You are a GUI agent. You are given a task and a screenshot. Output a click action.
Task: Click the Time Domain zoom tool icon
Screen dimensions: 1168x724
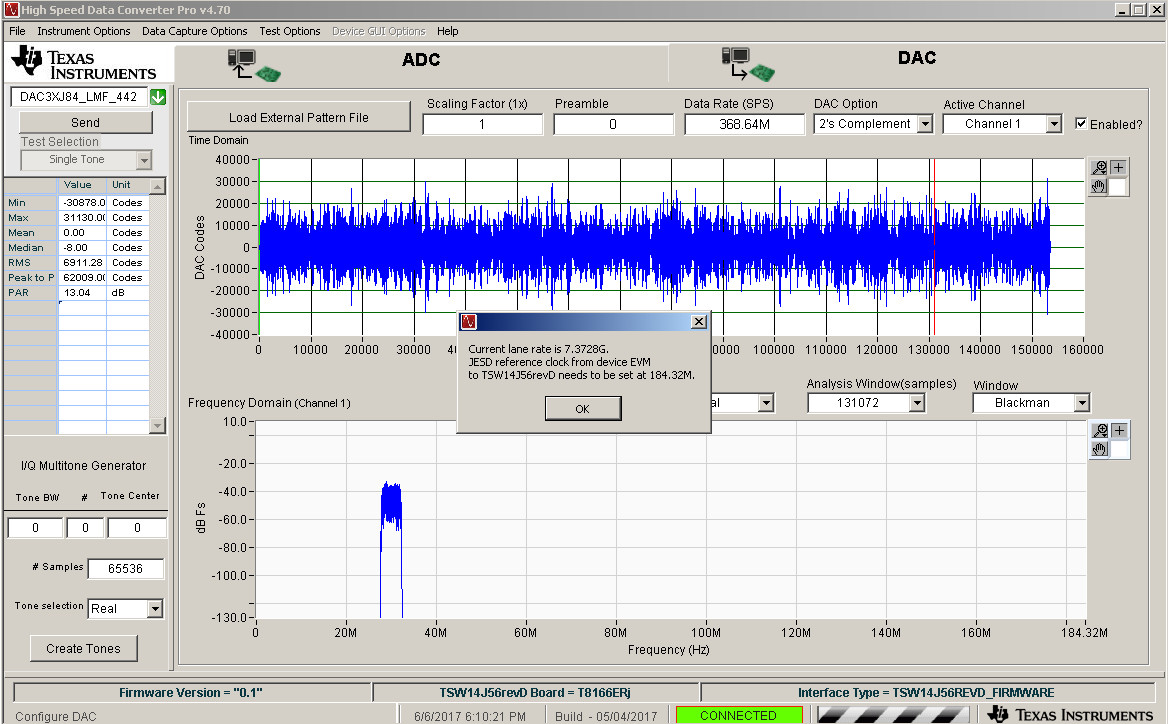[x=1100, y=168]
